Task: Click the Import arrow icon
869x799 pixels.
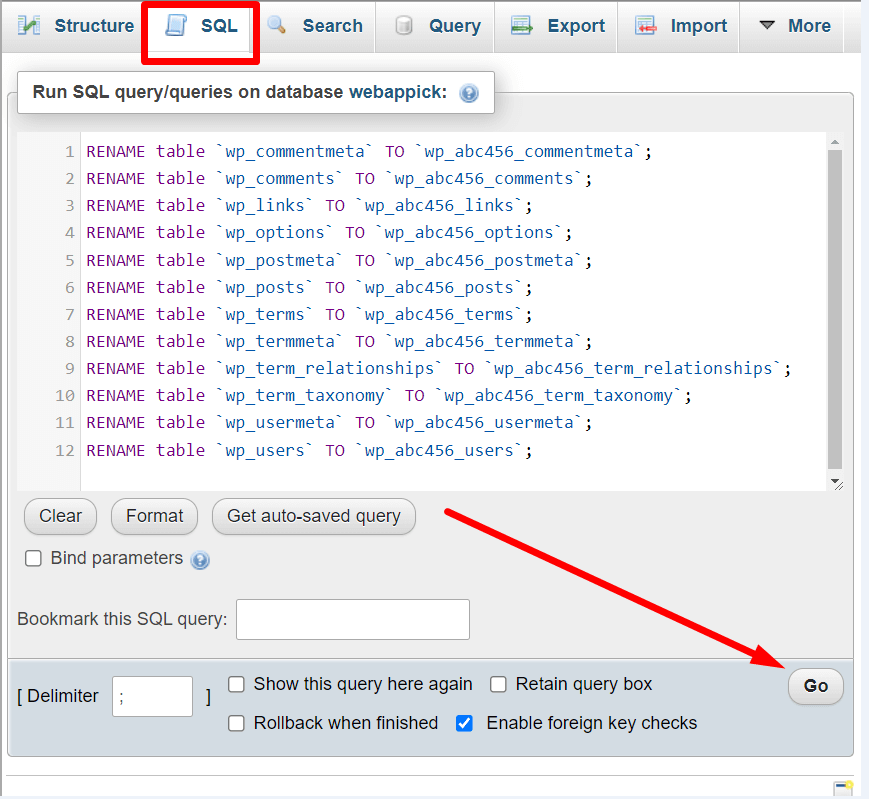Action: pyautogui.click(x=646, y=25)
